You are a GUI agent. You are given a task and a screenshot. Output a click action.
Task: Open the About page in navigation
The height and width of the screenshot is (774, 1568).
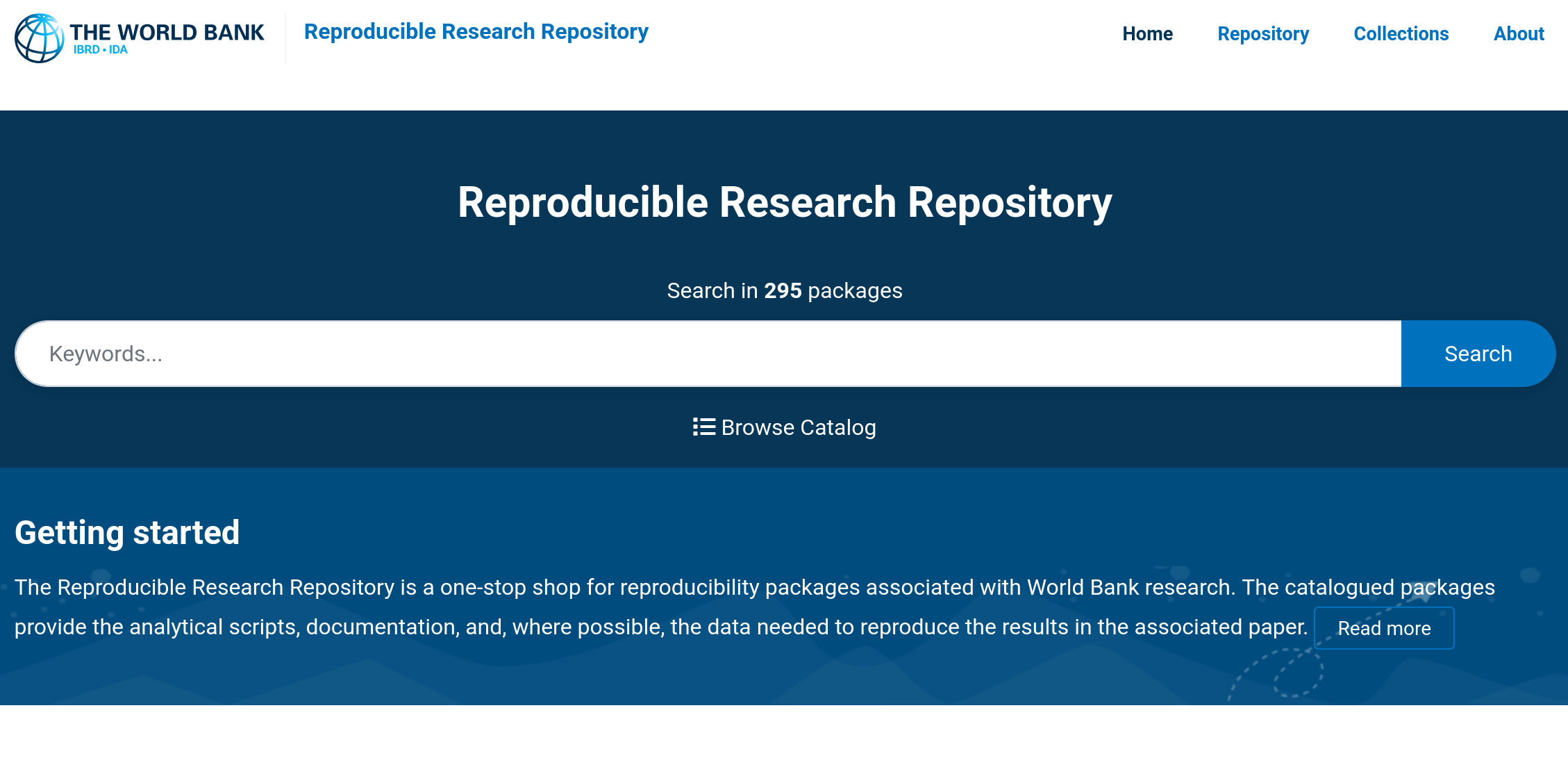(1519, 33)
